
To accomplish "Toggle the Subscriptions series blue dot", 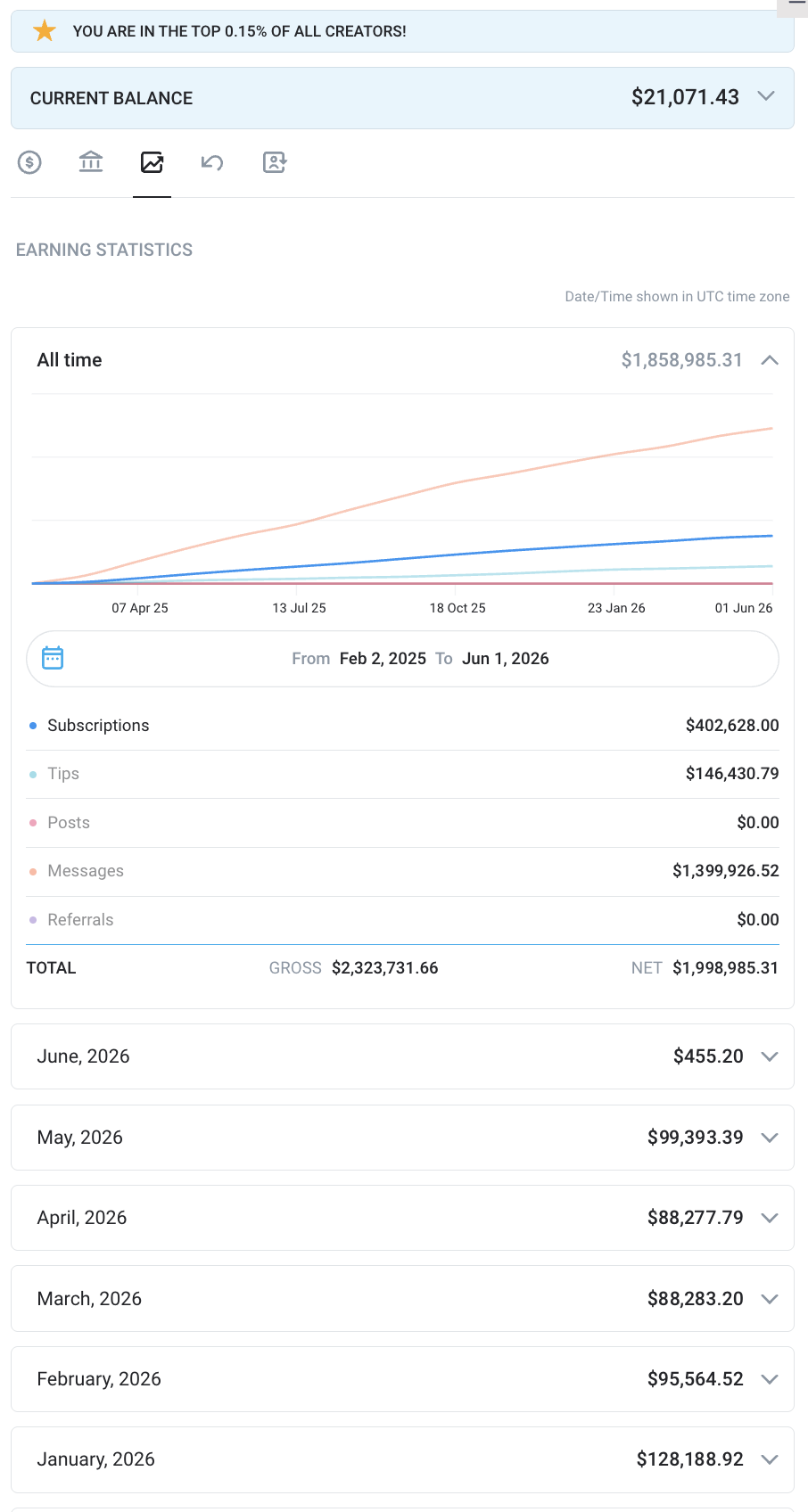I will tap(33, 726).
